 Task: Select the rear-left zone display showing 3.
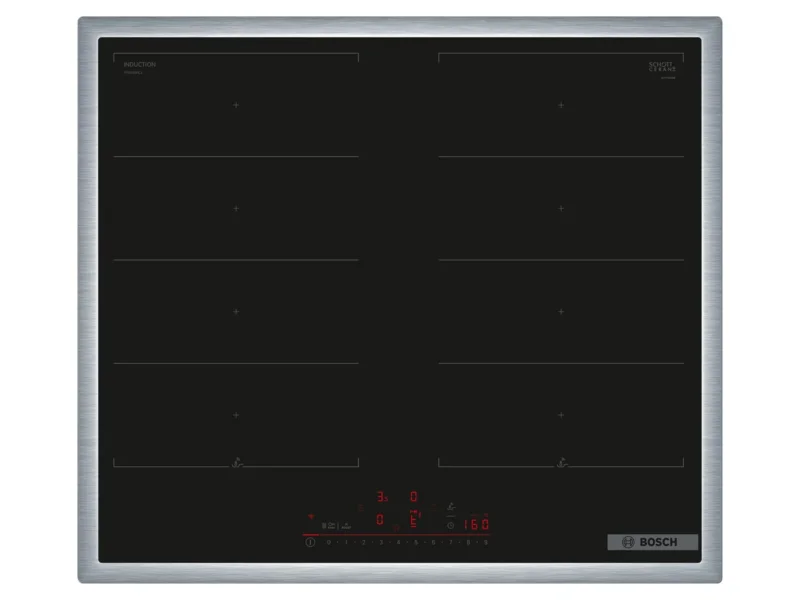(382, 496)
